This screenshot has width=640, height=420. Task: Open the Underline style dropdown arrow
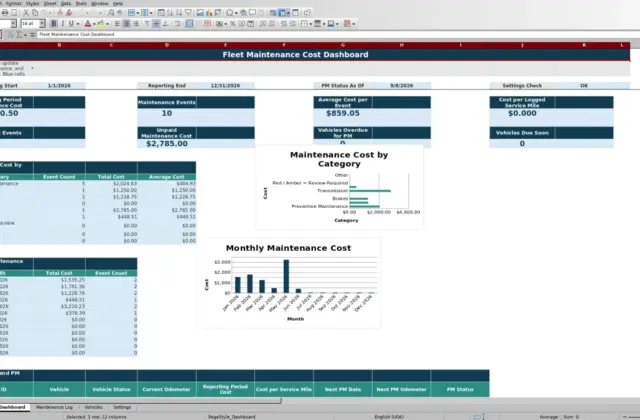pos(78,24)
